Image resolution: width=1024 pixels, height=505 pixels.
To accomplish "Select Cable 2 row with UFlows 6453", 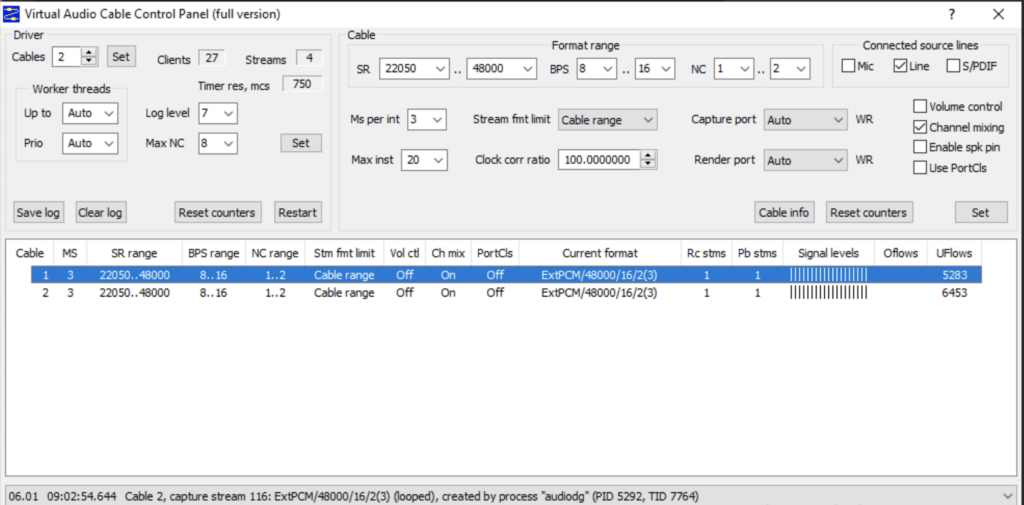I will (x=506, y=293).
